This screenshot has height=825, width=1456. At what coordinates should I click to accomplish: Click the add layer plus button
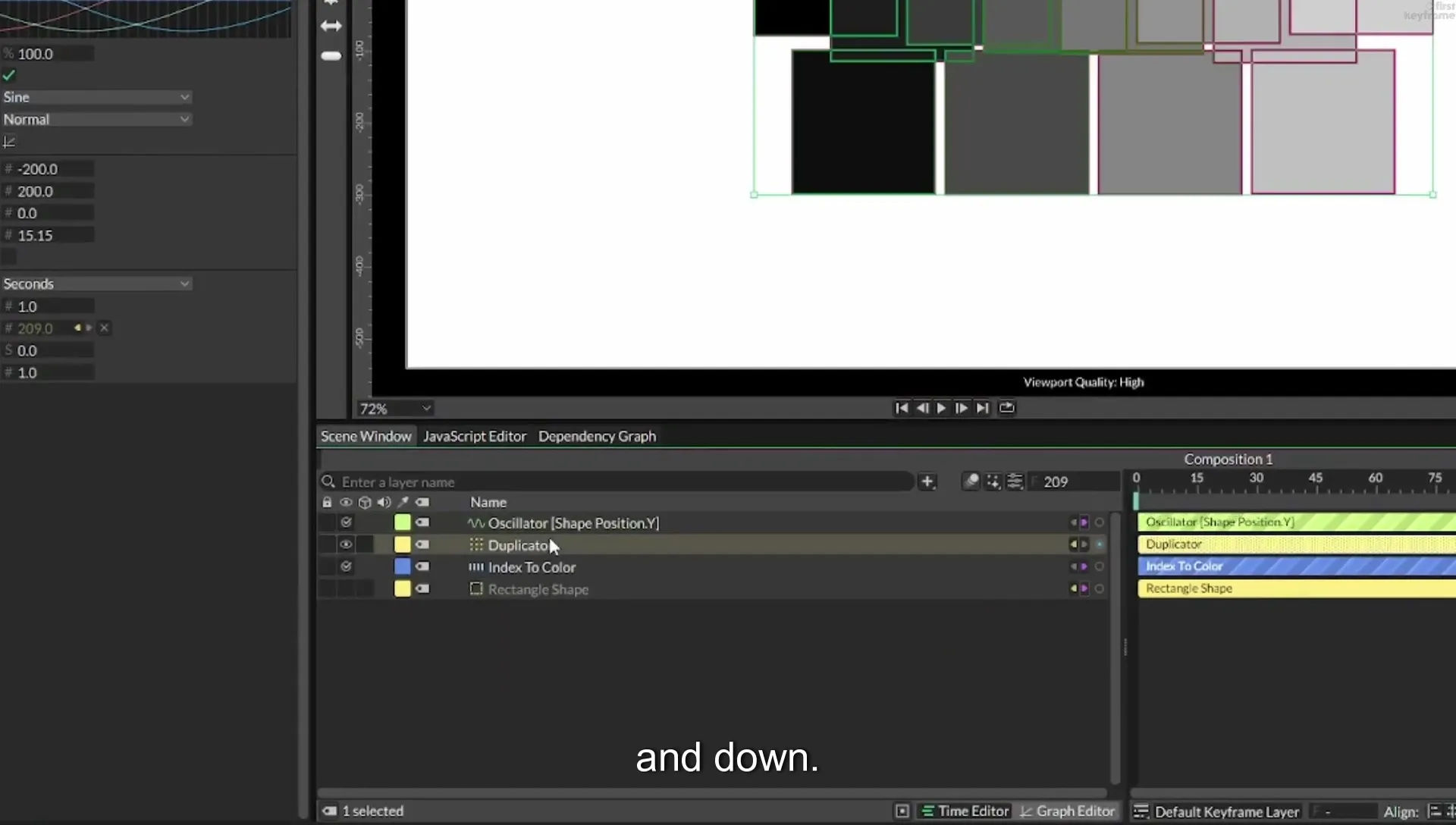click(x=927, y=482)
